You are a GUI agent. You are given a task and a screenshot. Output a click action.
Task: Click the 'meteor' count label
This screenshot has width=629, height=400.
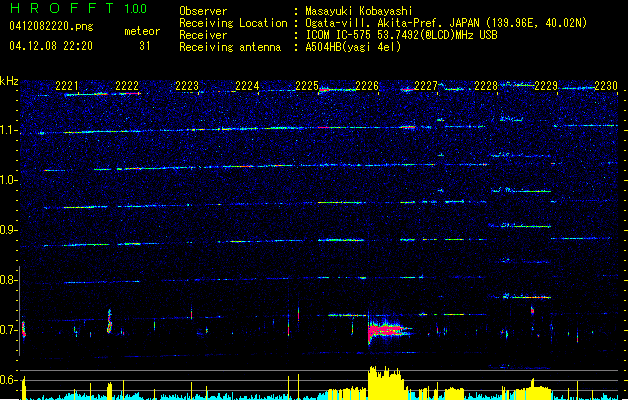(x=142, y=31)
